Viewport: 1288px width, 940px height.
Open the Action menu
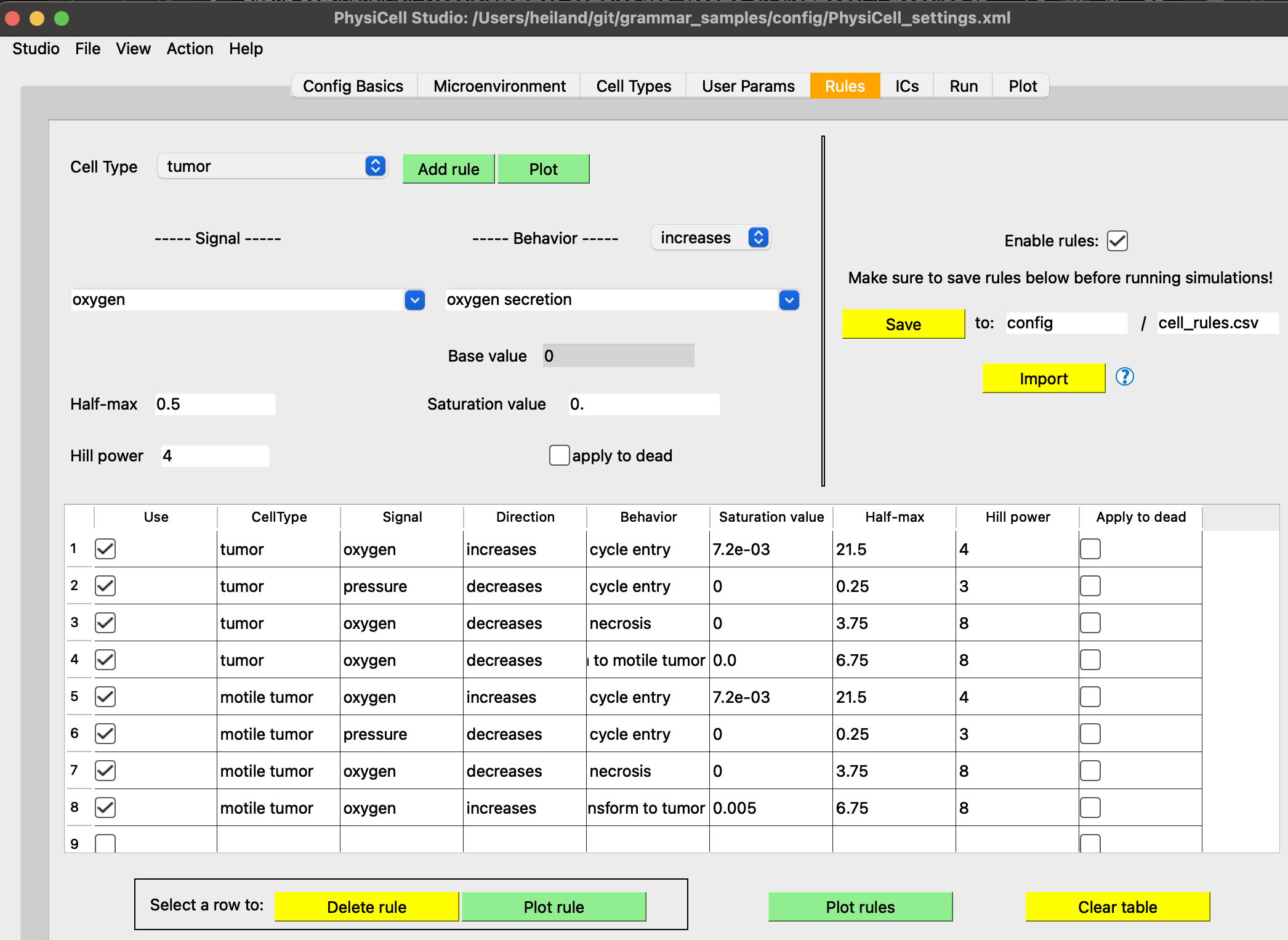(190, 49)
